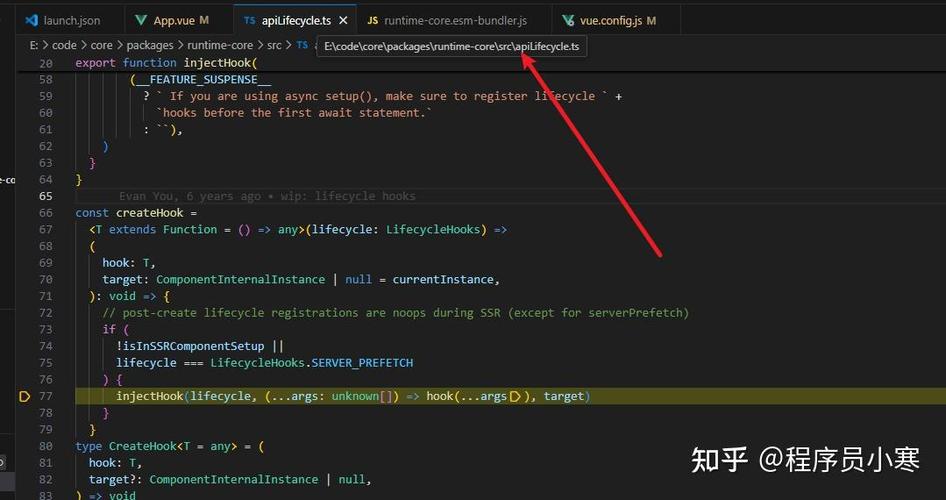The width and height of the screenshot is (946, 500).
Task: Click 'target' argument at end of line 77
Action: 564,396
